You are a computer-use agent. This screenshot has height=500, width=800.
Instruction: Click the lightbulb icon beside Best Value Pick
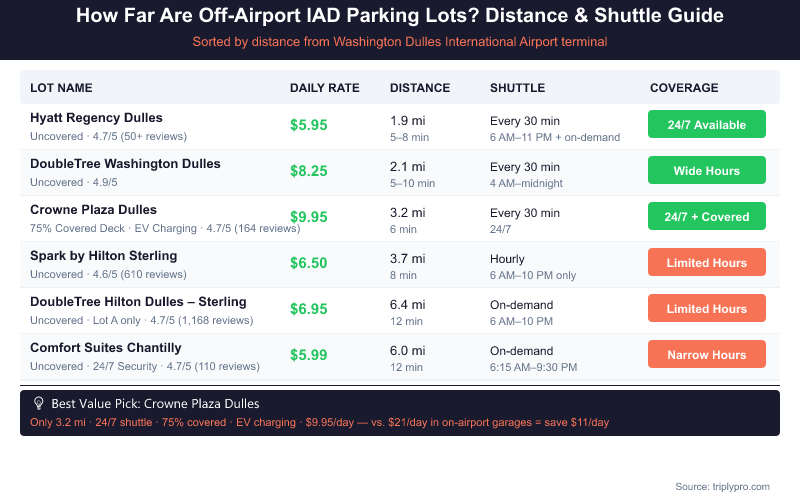pos(39,403)
